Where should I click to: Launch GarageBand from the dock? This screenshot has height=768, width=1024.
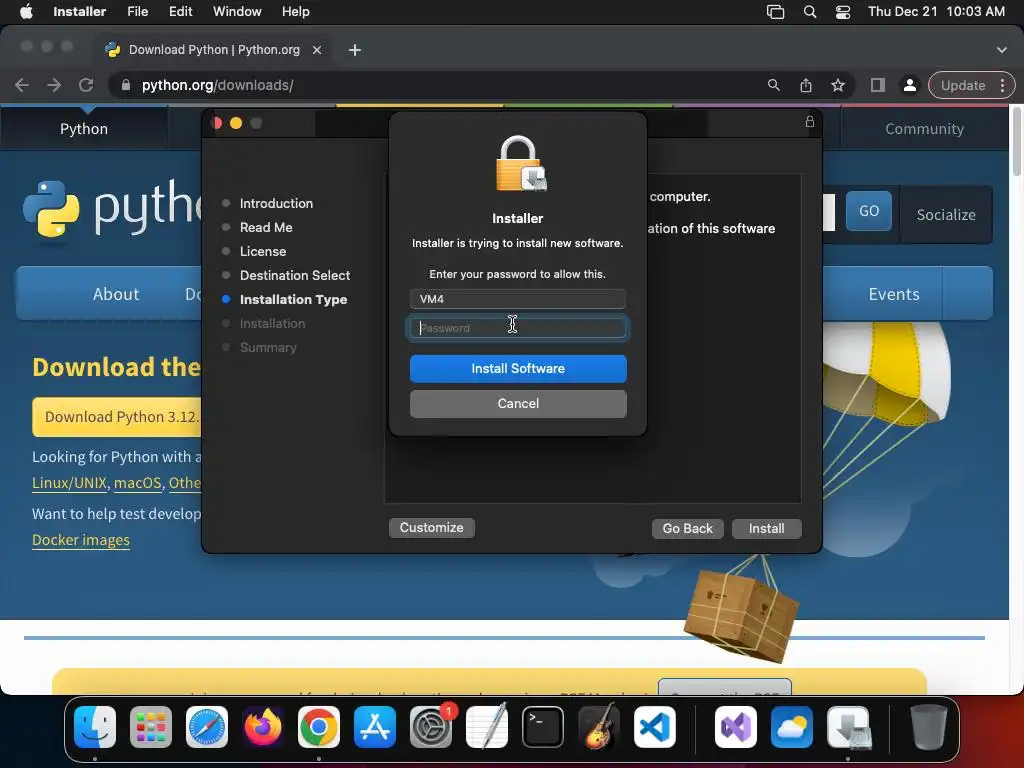click(x=599, y=727)
